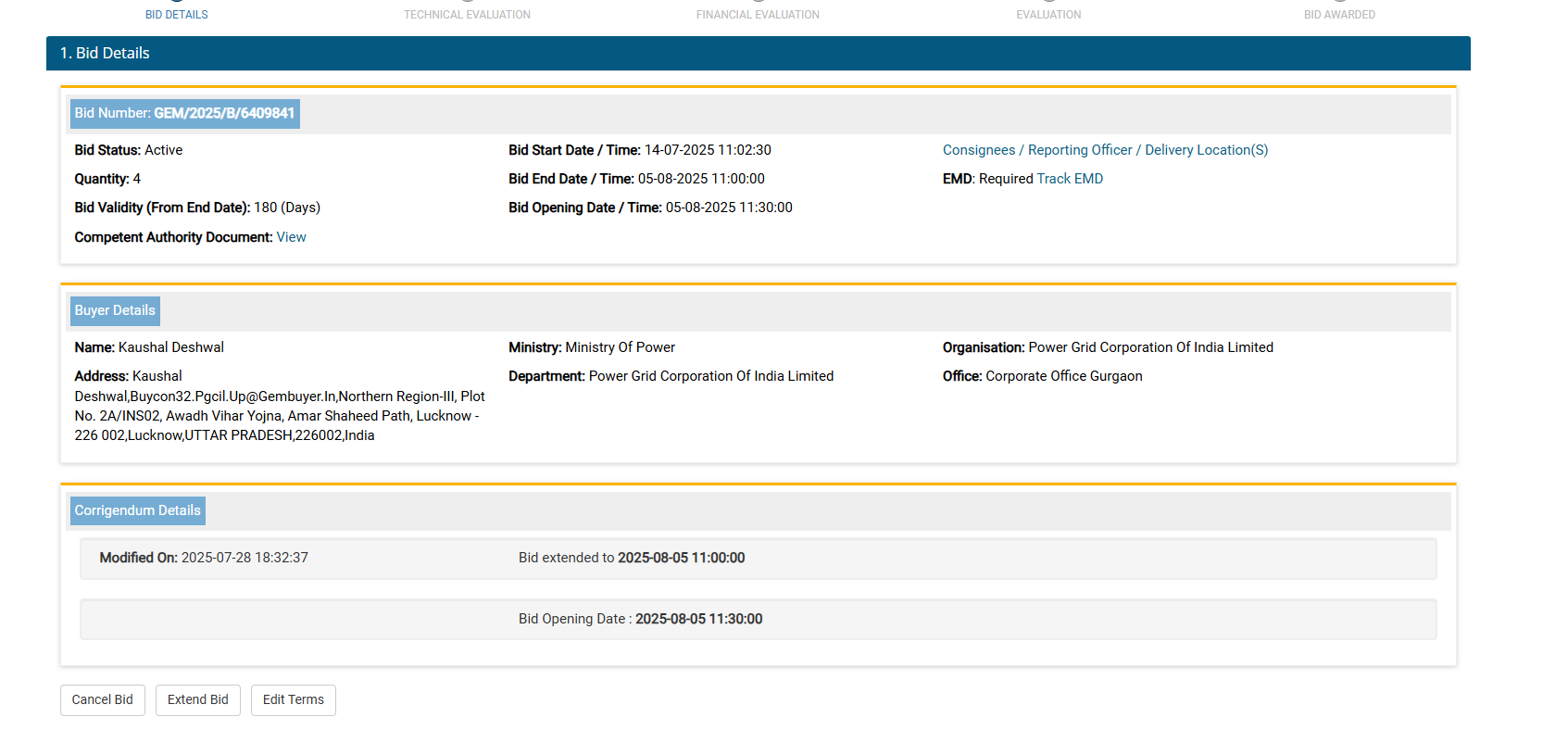View the Competent Authority Document
The image size is (1568, 755).
(x=291, y=237)
